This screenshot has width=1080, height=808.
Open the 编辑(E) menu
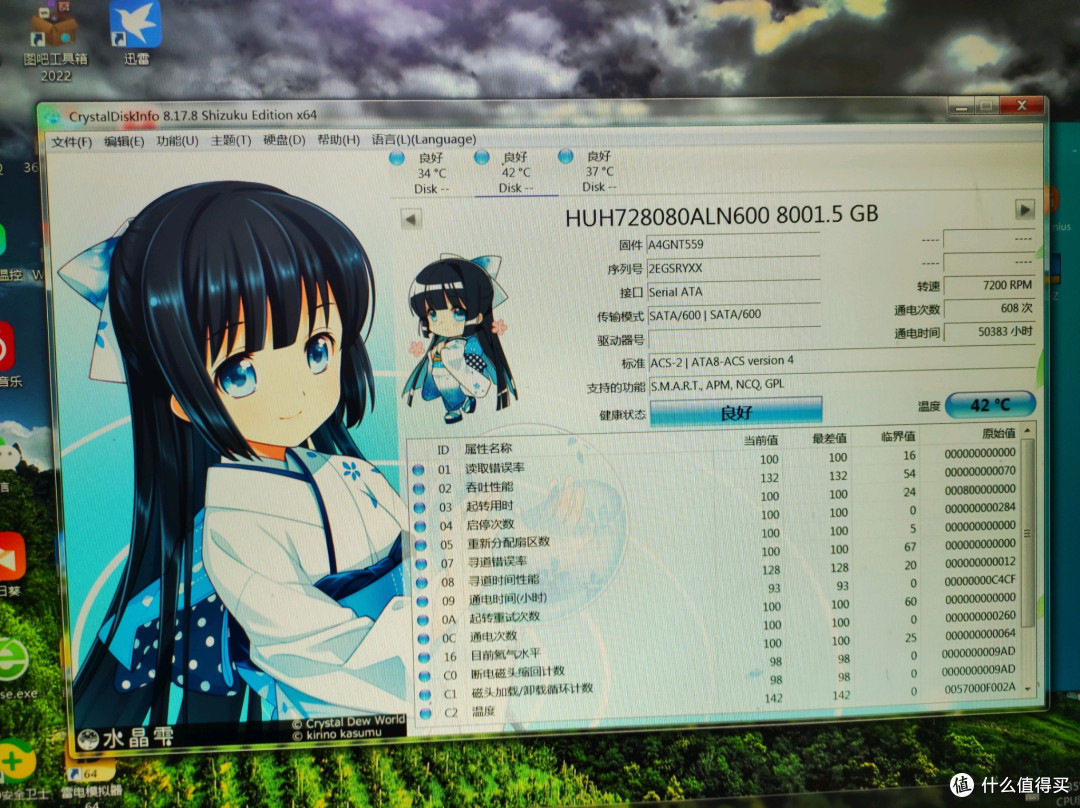pyautogui.click(x=124, y=141)
